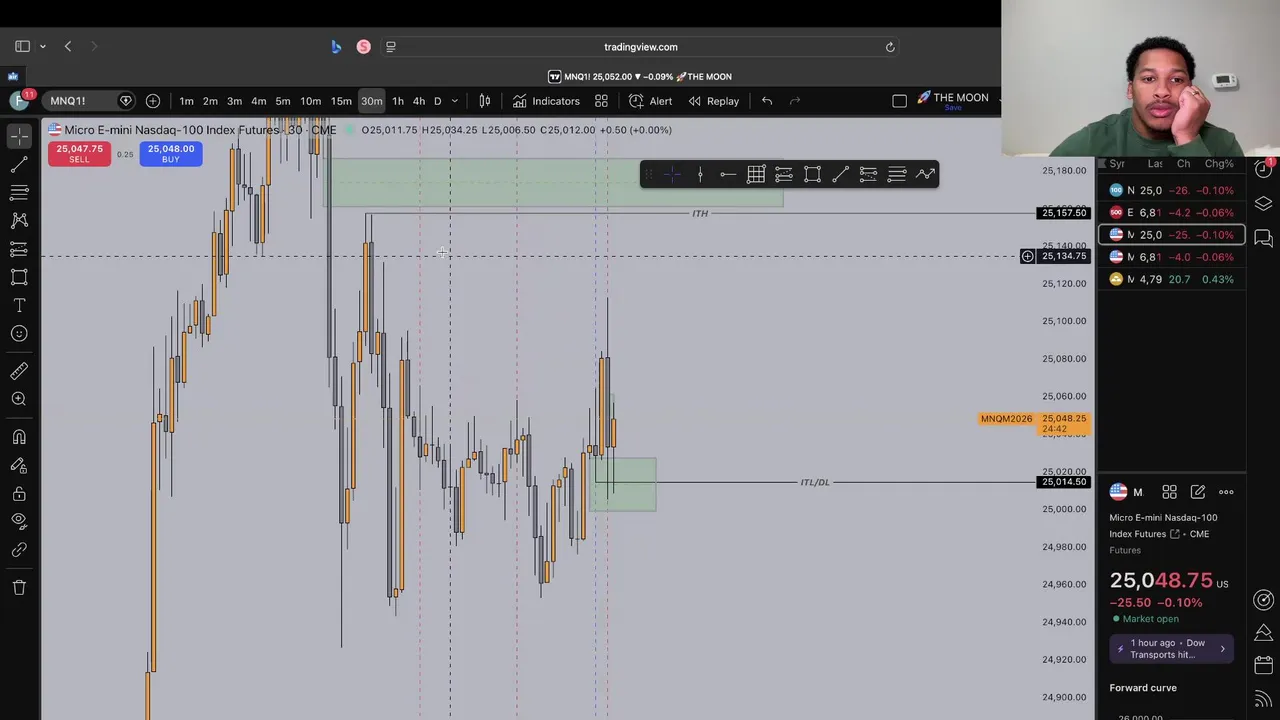Create an Alert
Screen dimensions: 1280x720
pyautogui.click(x=650, y=101)
